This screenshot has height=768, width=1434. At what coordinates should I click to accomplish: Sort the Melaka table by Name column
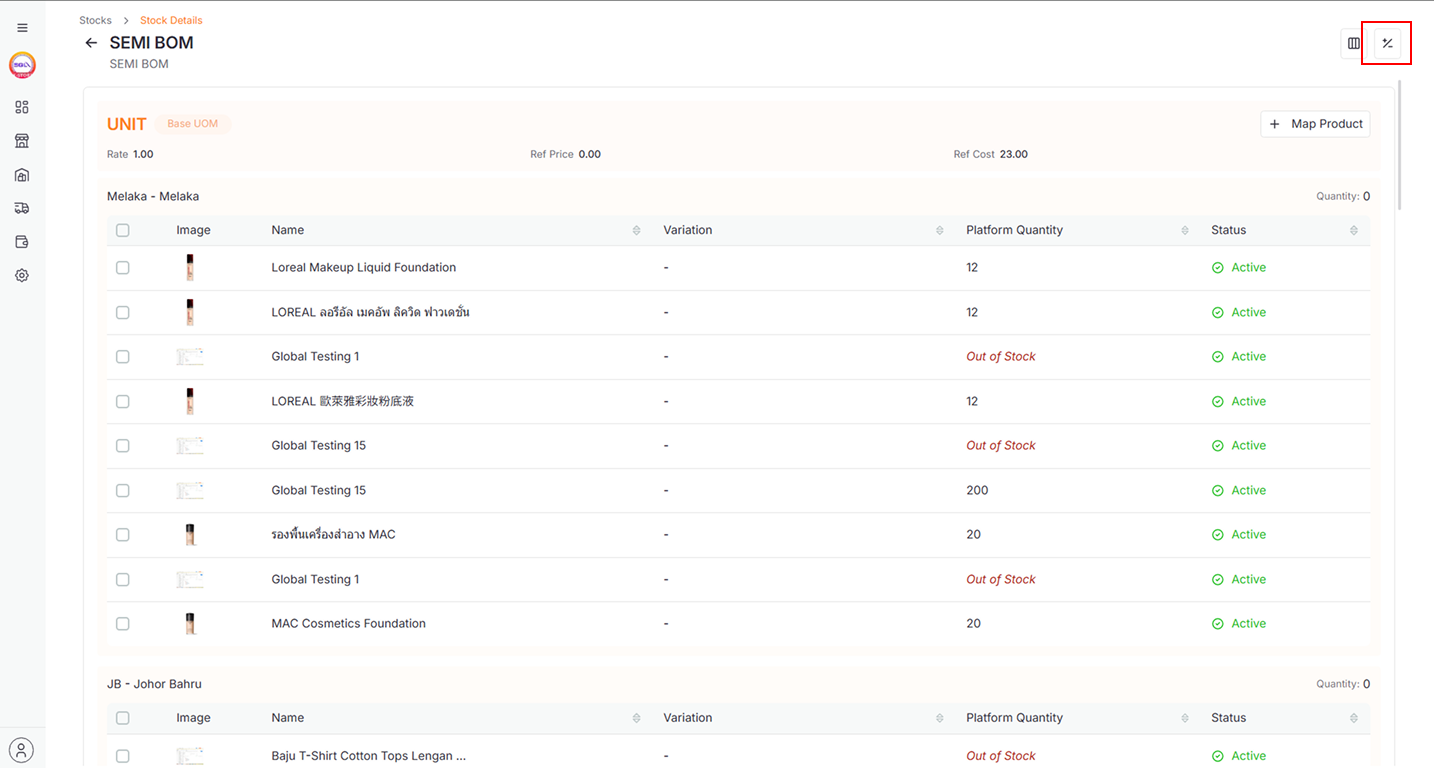pyautogui.click(x=636, y=230)
